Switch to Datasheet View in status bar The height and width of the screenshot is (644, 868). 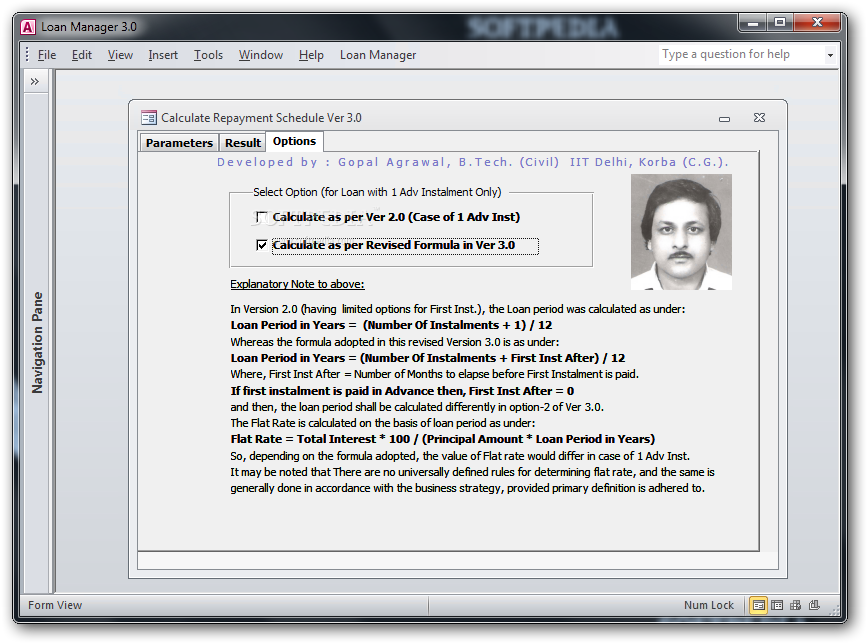[x=777, y=605]
